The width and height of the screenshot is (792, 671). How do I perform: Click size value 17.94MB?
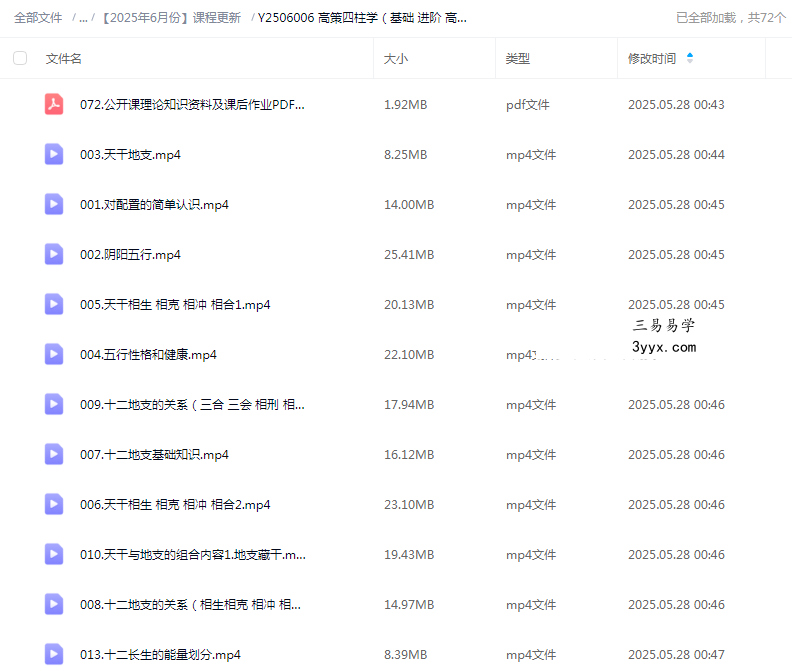[x=409, y=405]
